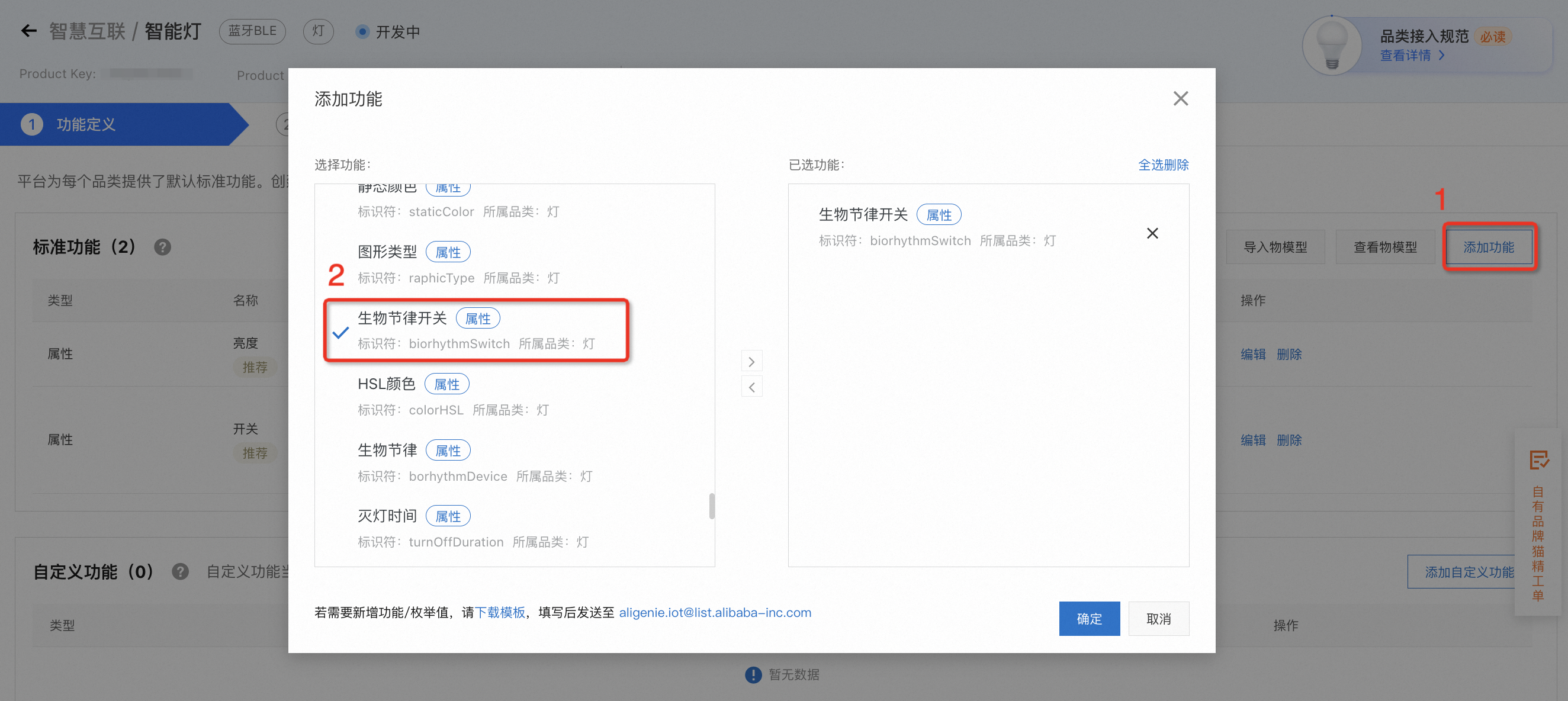This screenshot has height=701, width=1568.
Task: Click 编辑 in the 亮度 row
Action: 1253,354
